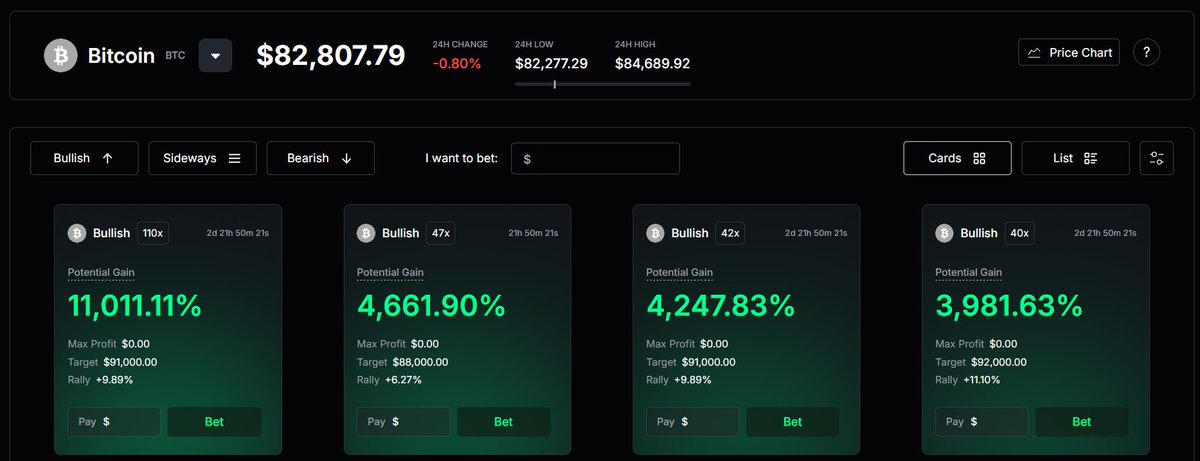
Task: Filter by Bearish bets
Action: click(x=320, y=158)
